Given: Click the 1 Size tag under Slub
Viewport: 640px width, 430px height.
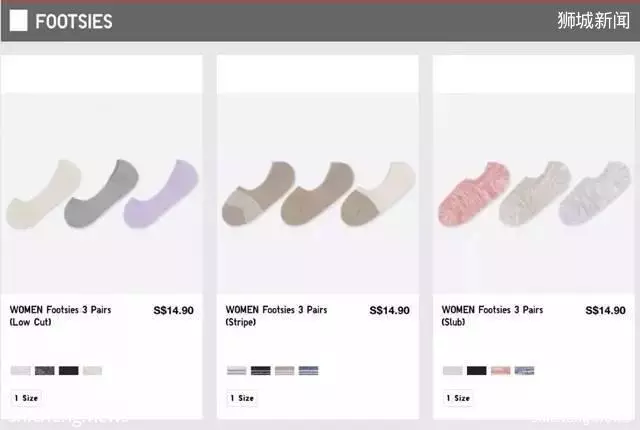Looking at the screenshot, I should (x=458, y=398).
